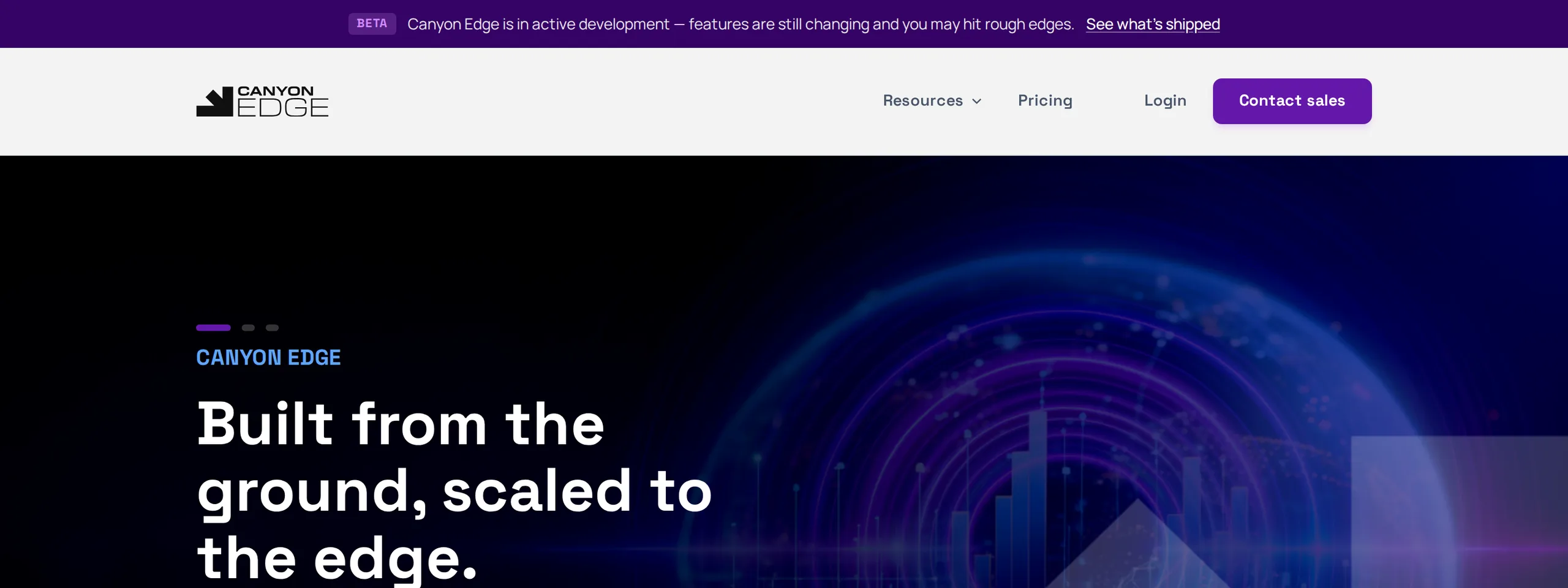Viewport: 1568px width, 588px height.
Task: Click the beta banner message about active development
Action: (x=741, y=24)
